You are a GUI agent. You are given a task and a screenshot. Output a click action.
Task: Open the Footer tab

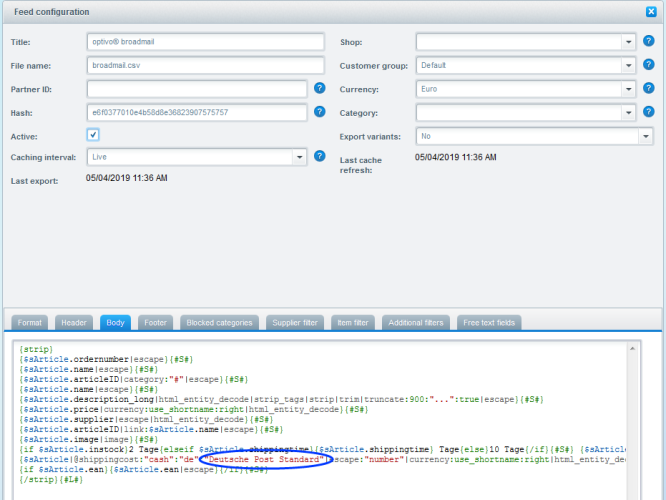click(155, 323)
